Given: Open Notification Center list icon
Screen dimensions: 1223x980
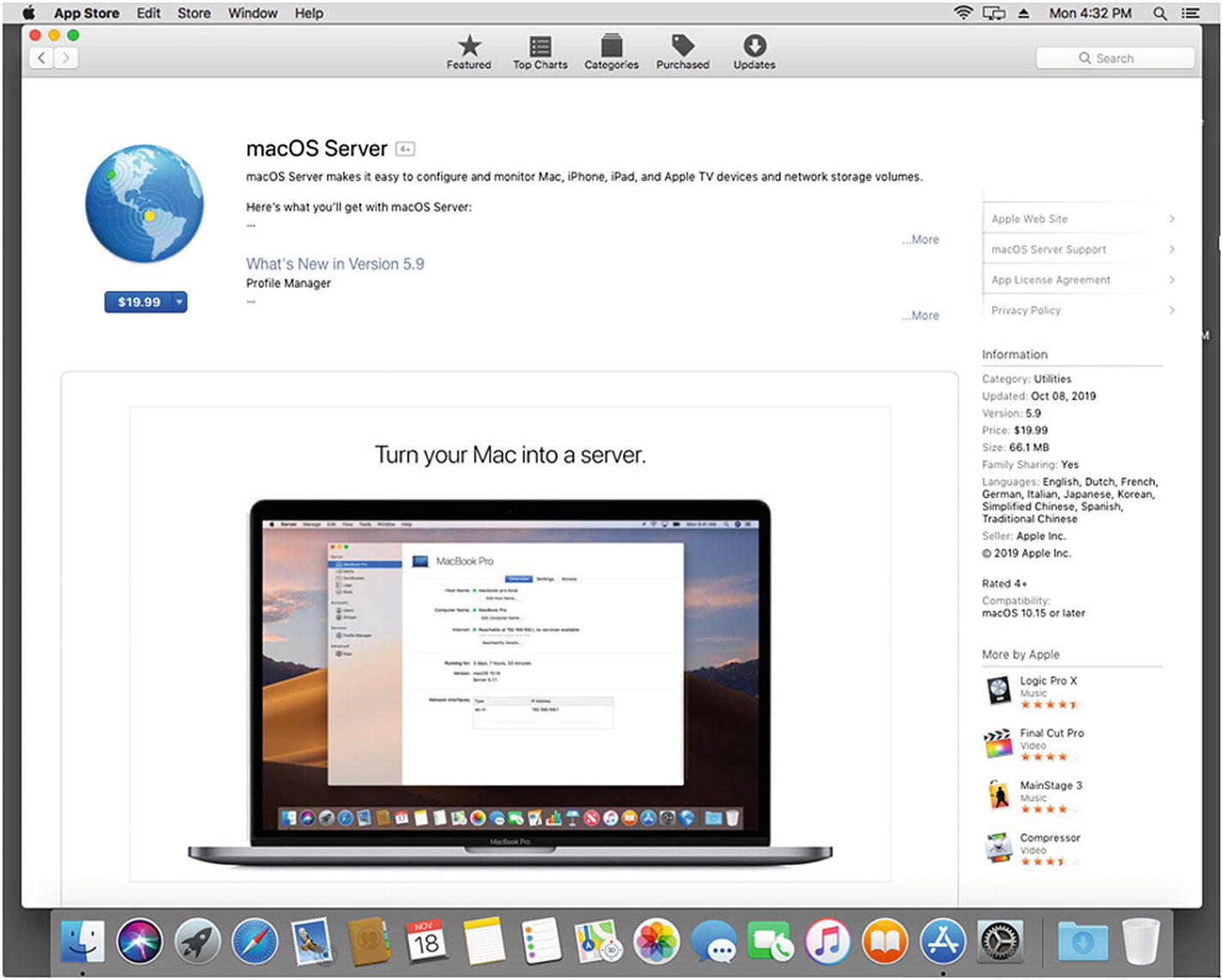Looking at the screenshot, I should pyautogui.click(x=1190, y=13).
